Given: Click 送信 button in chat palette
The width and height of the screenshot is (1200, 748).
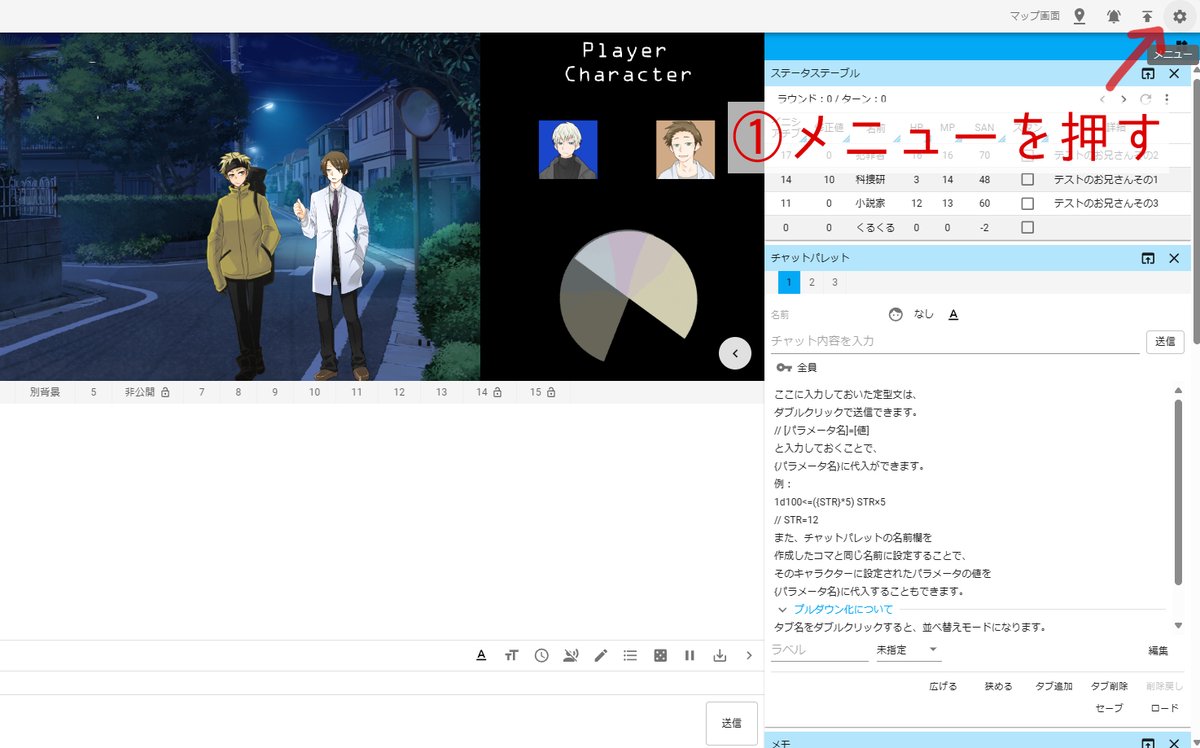Looking at the screenshot, I should [1165, 341].
